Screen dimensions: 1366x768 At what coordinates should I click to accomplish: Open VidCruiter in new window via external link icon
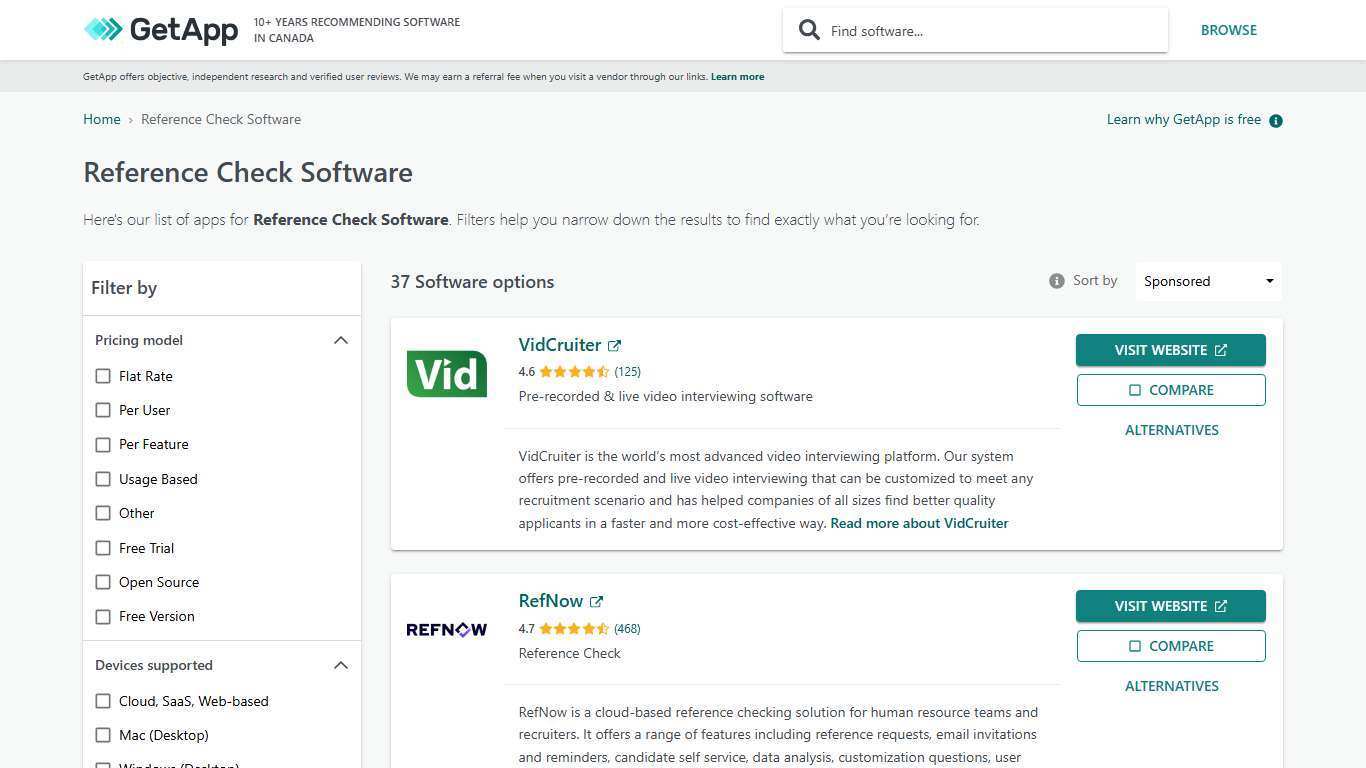(x=614, y=344)
